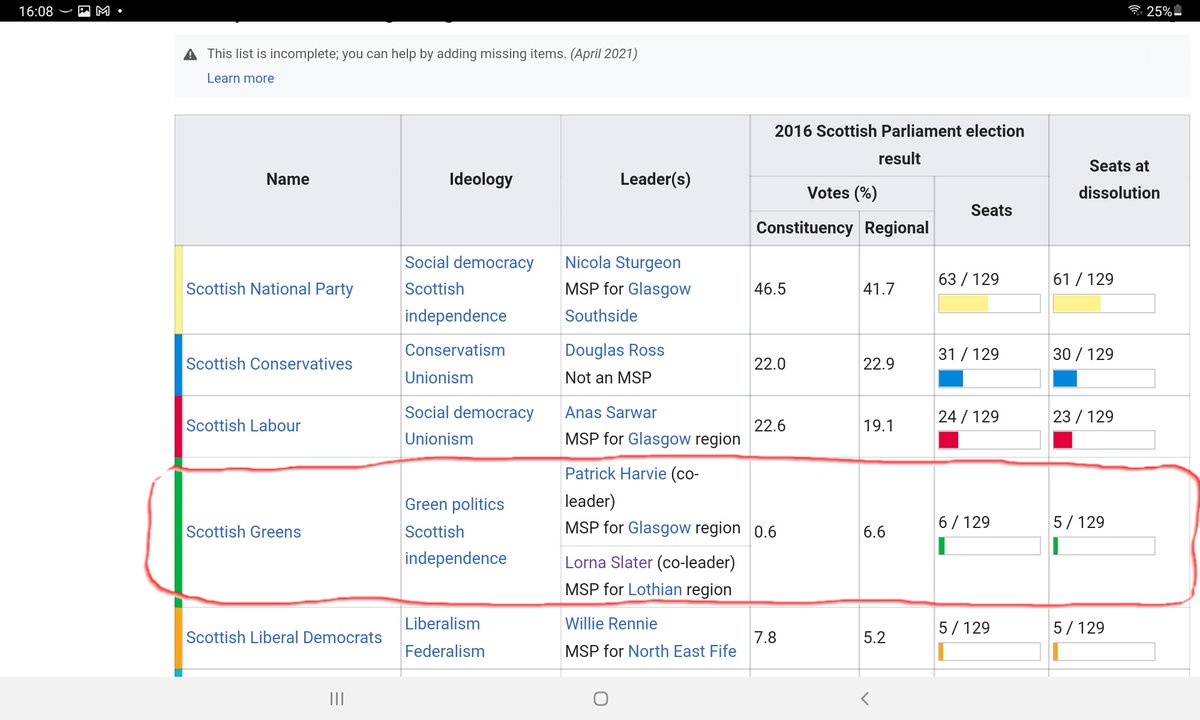Image resolution: width=1200 pixels, height=720 pixels.
Task: Open the Glasgow Southside constituency link
Action: tap(628, 302)
